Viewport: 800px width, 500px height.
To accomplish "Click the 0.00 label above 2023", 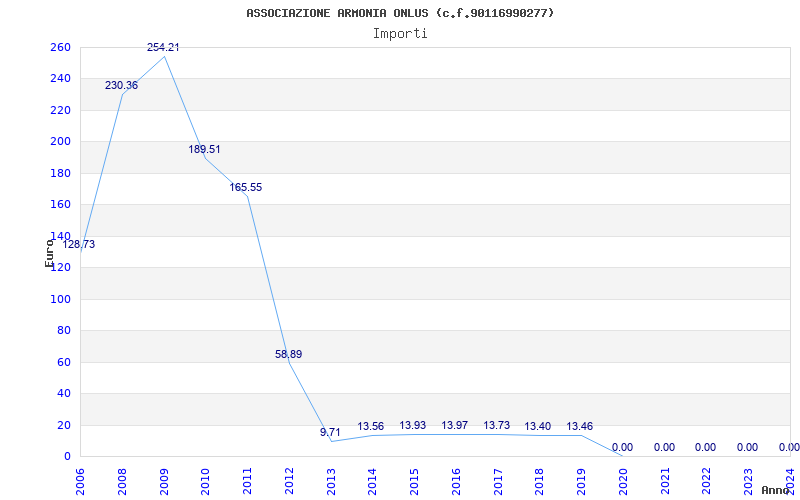I will point(747,447).
